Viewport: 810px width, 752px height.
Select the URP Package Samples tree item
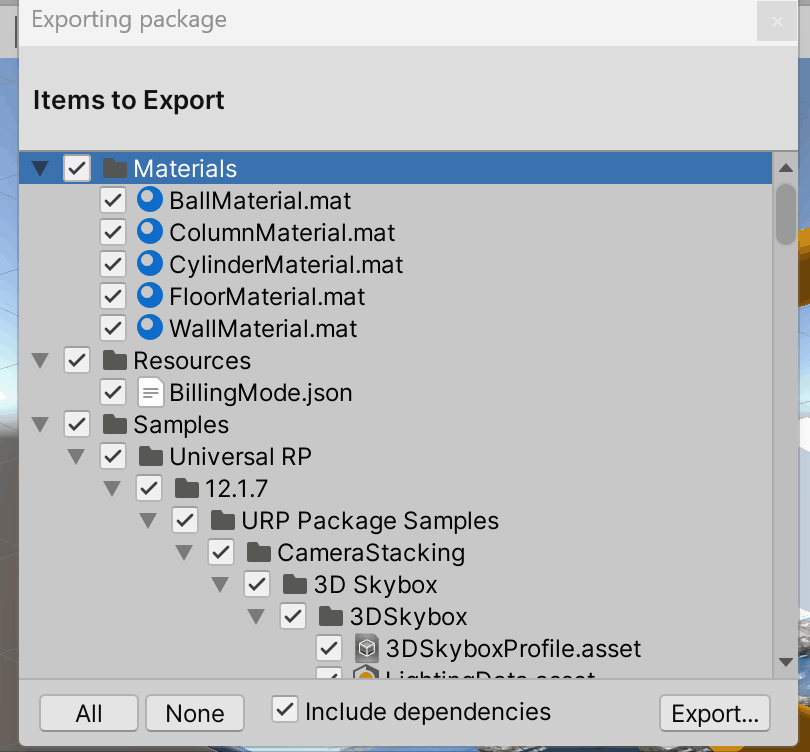(369, 520)
